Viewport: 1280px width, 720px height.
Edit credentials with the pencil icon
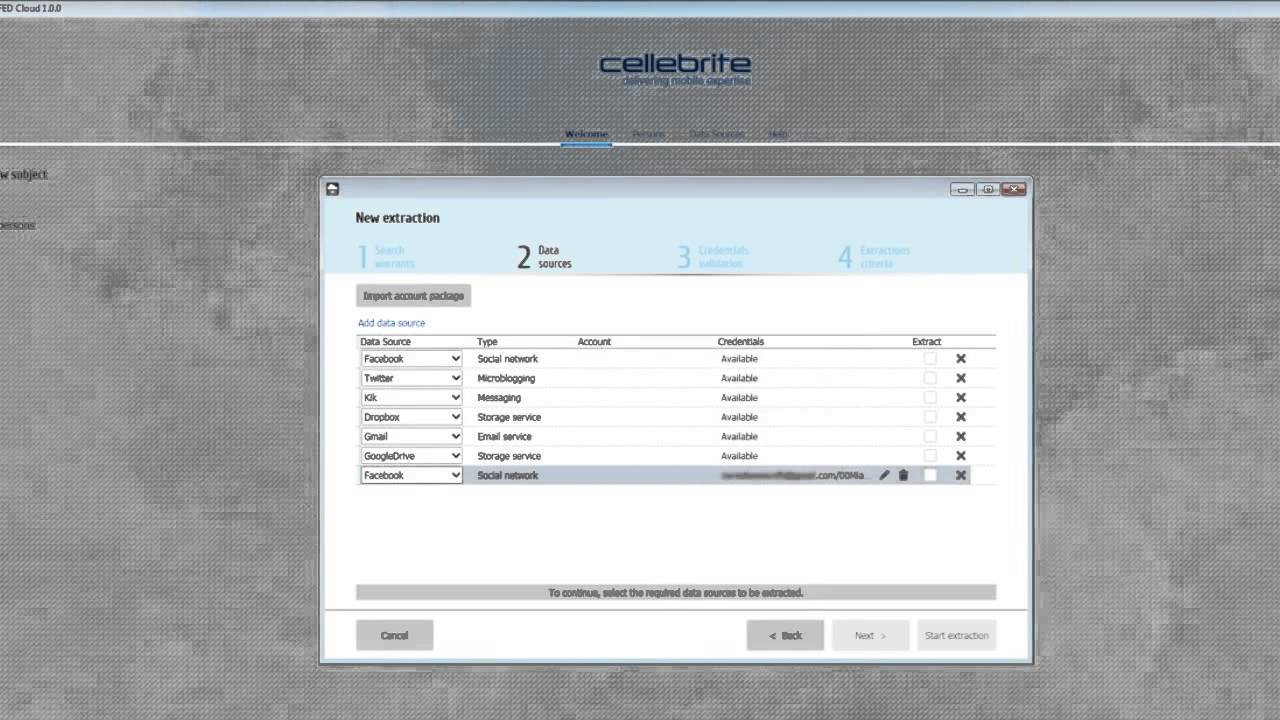pos(884,475)
